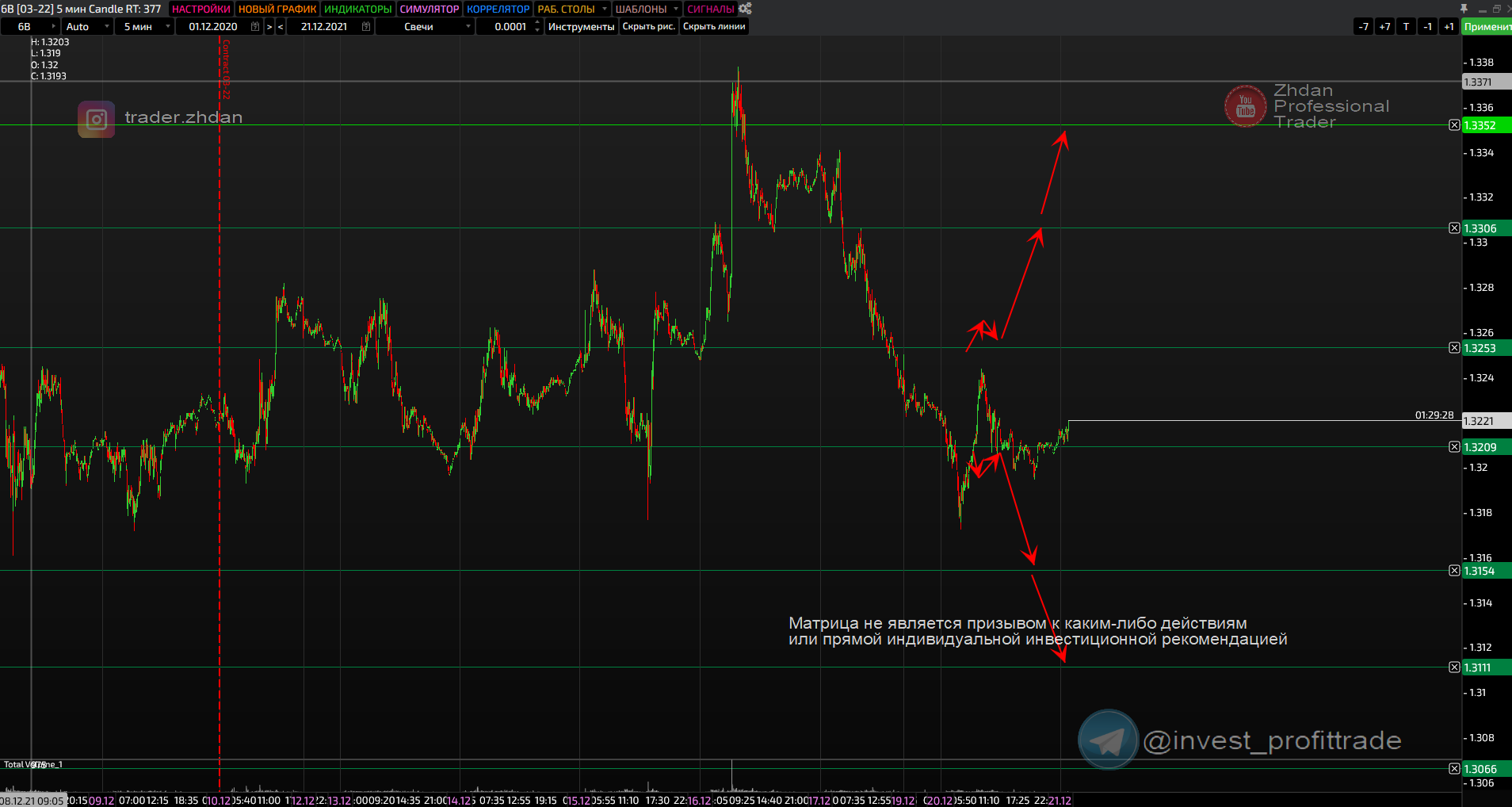
Task: Shift chart back with the -7 button
Action: click(1364, 27)
